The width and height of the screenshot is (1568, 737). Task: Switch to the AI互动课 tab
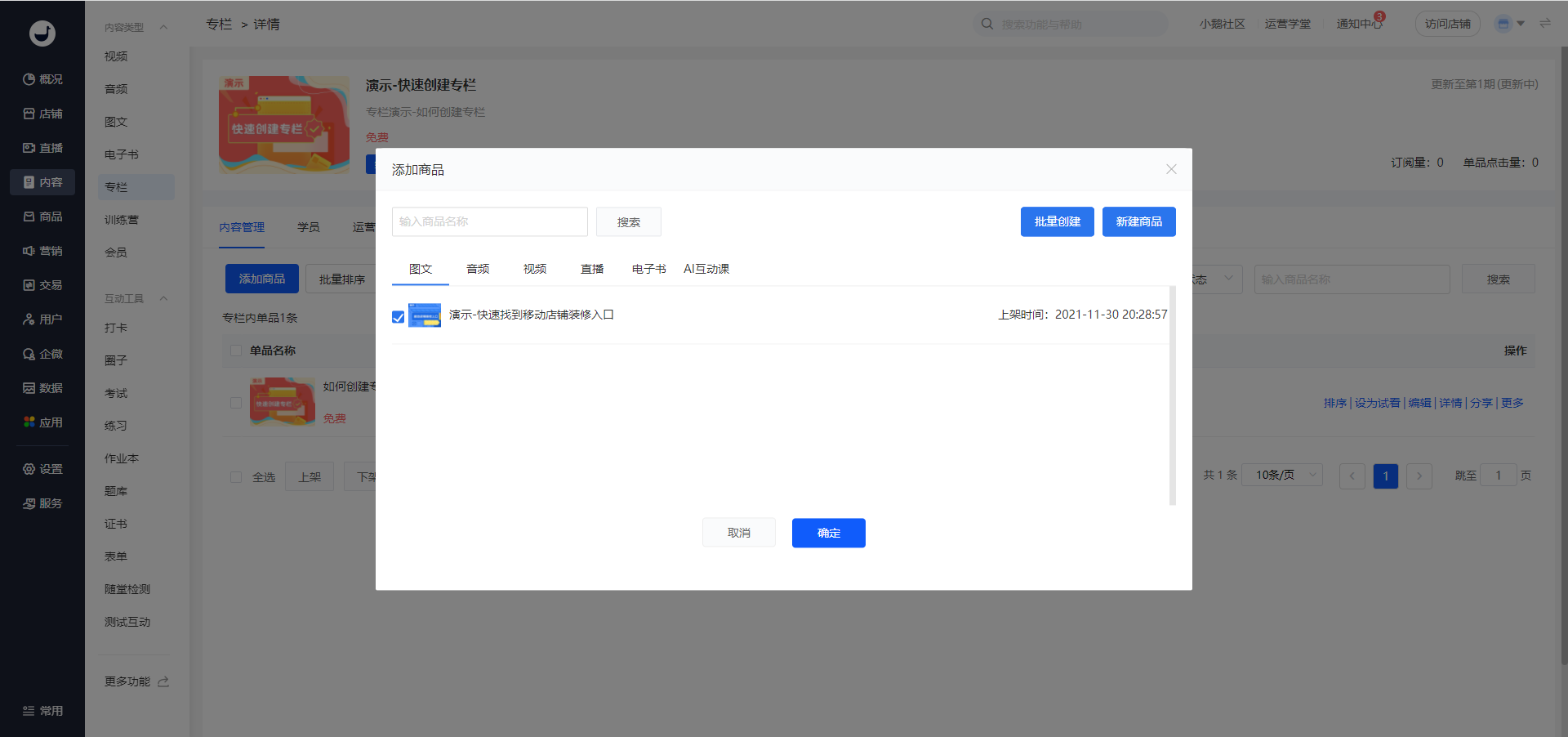706,269
